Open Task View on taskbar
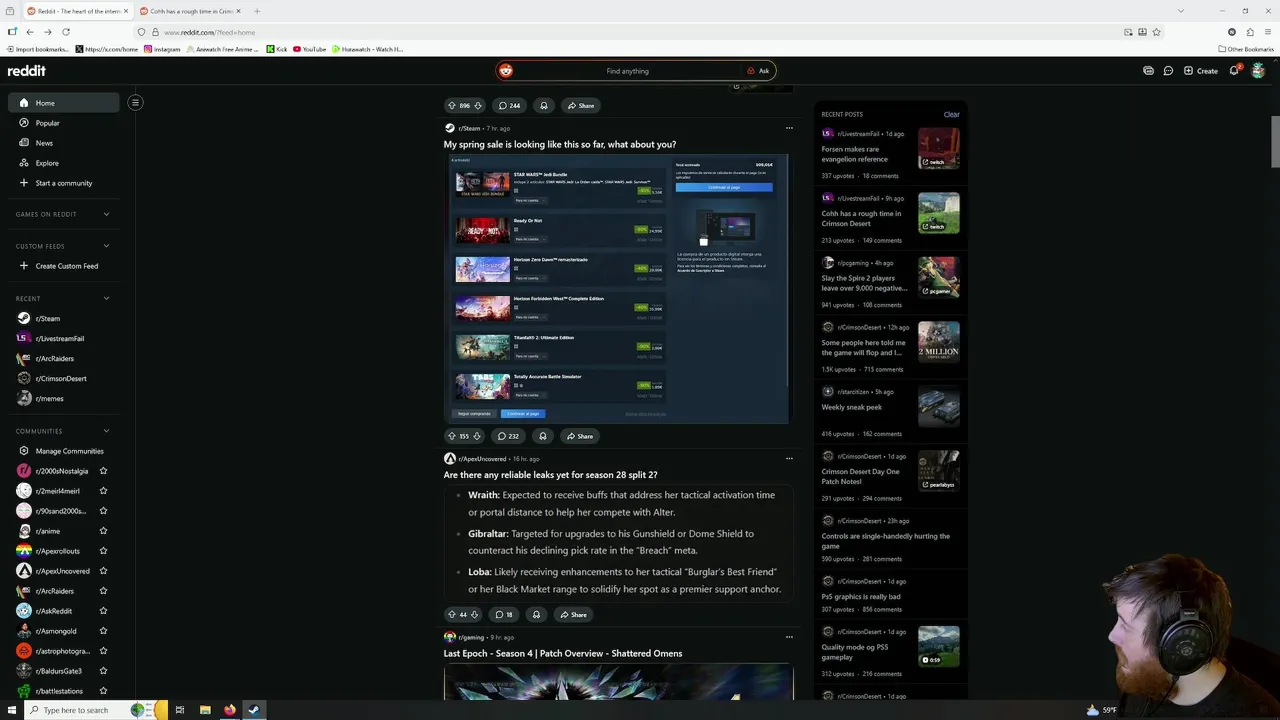This screenshot has width=1280, height=720. point(180,710)
